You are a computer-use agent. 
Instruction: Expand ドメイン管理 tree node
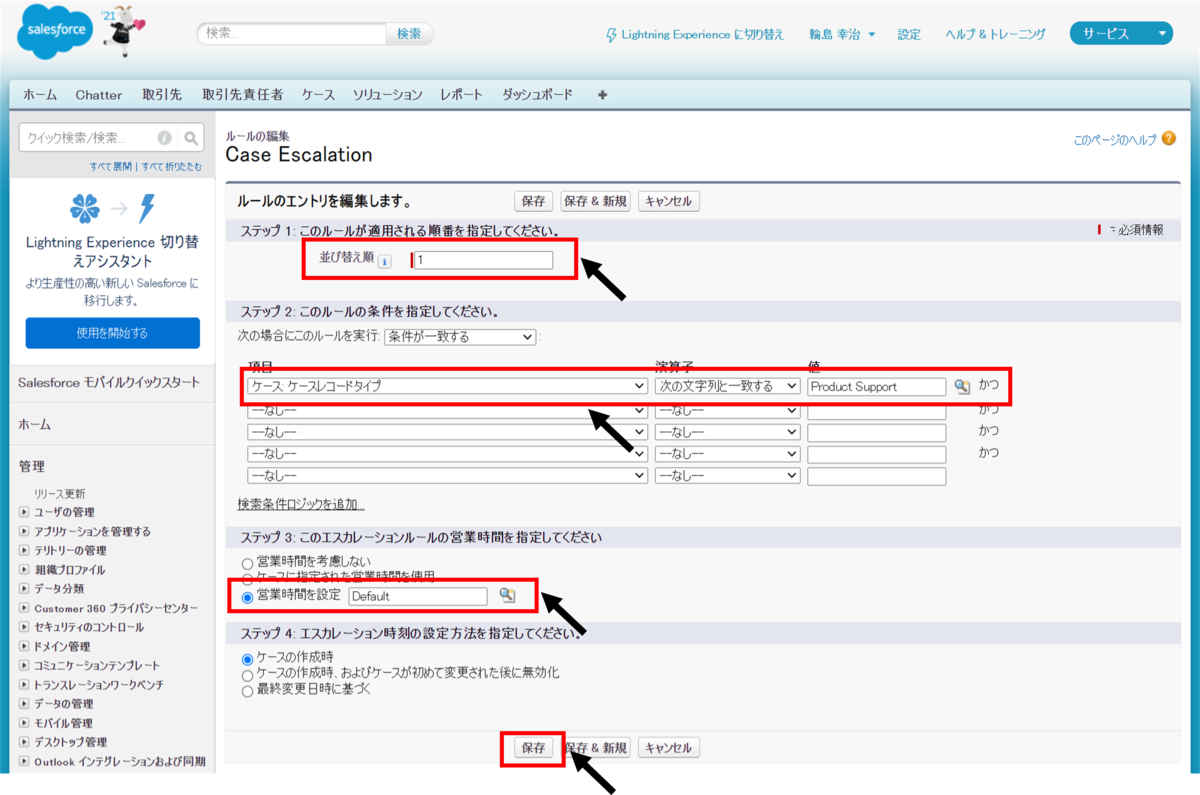(24, 646)
